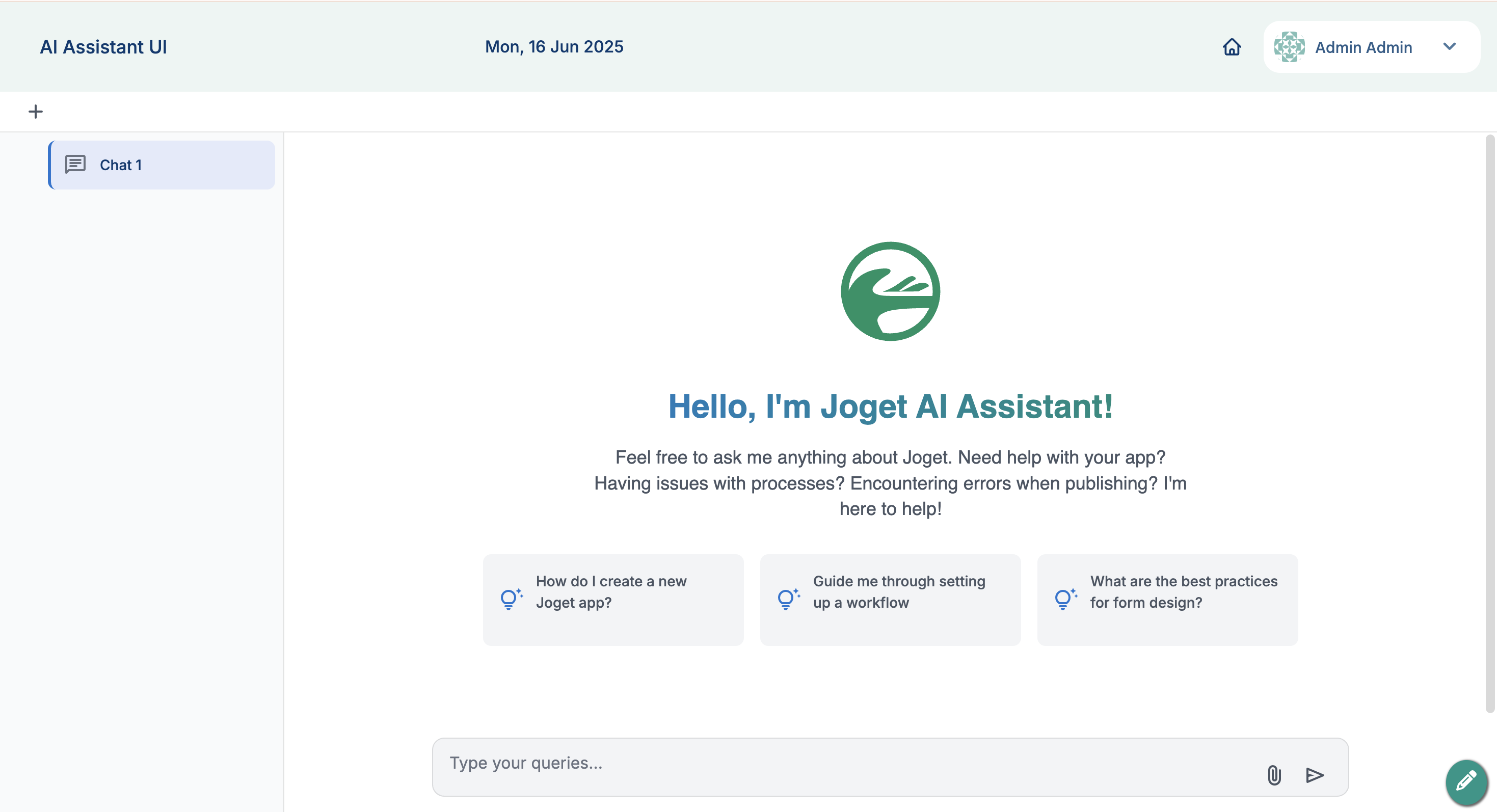Click the chat bubble icon beside Chat 1
1497x812 pixels.
(75, 165)
